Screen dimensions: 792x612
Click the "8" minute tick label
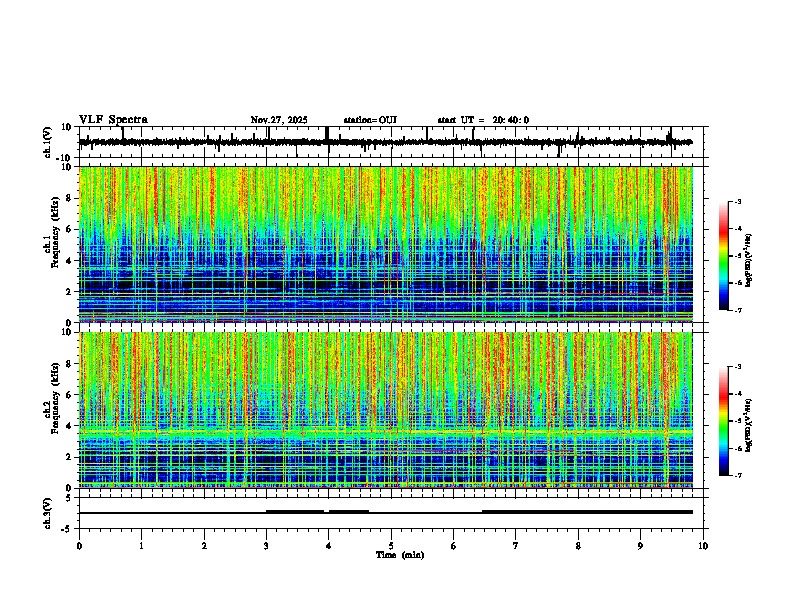[578, 546]
